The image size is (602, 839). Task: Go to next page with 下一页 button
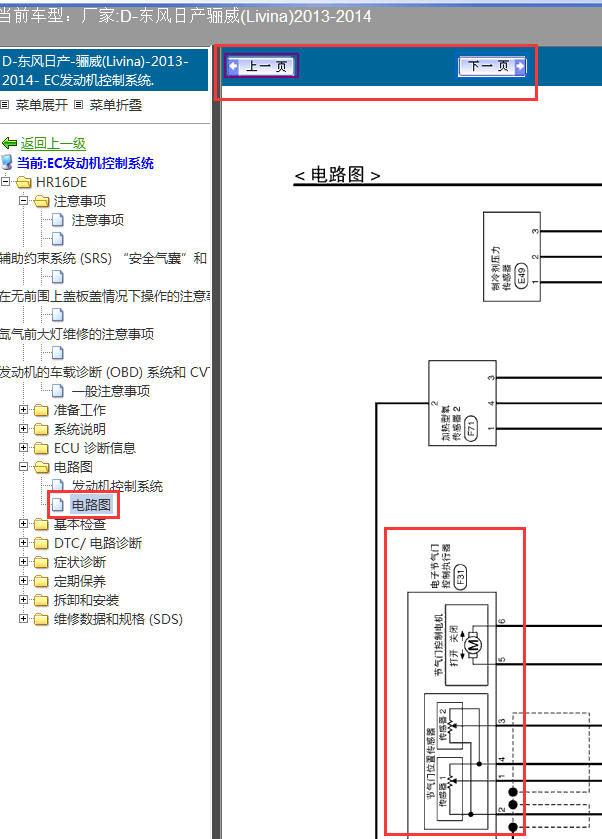(x=492, y=66)
